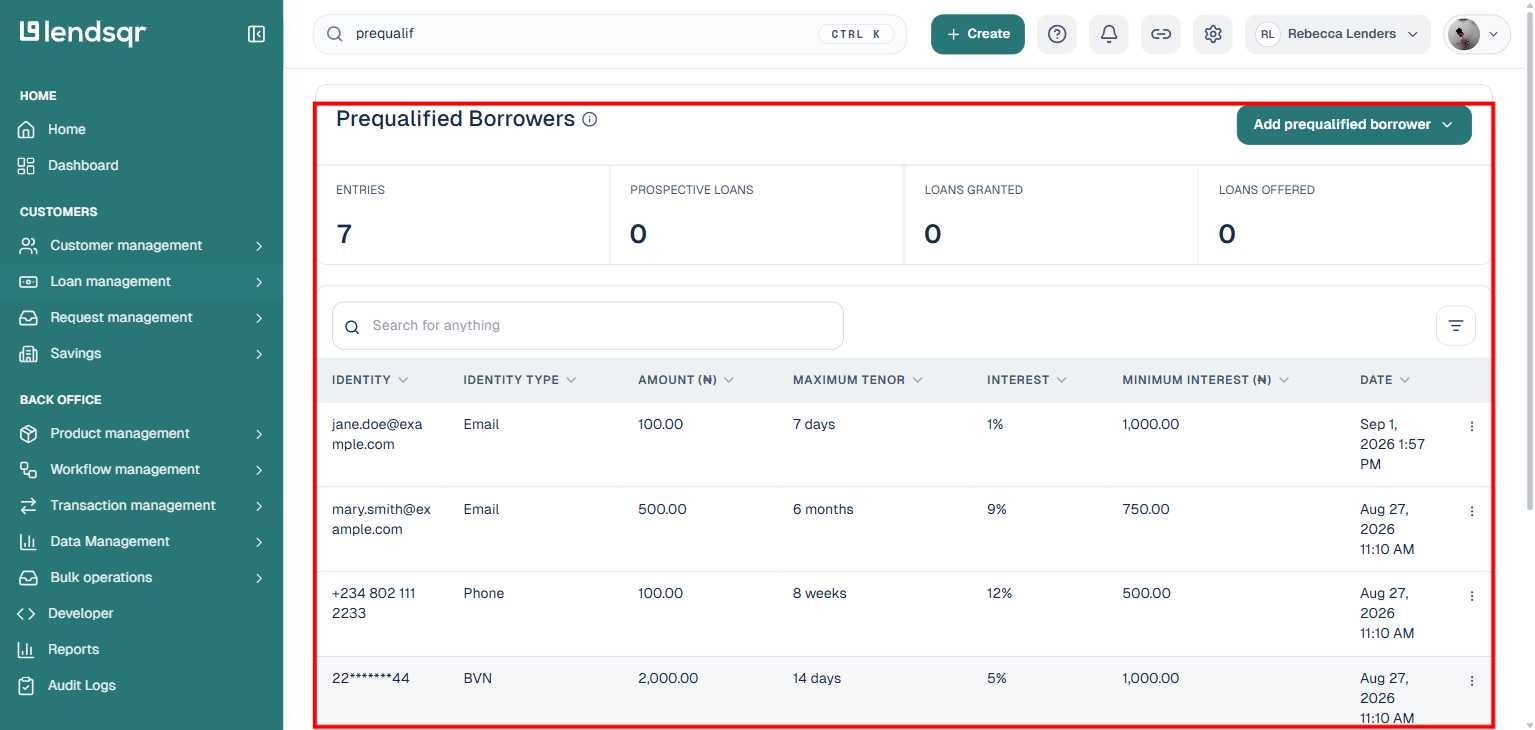Sort by the IDENTITY TYPE column header

pyautogui.click(x=520, y=380)
